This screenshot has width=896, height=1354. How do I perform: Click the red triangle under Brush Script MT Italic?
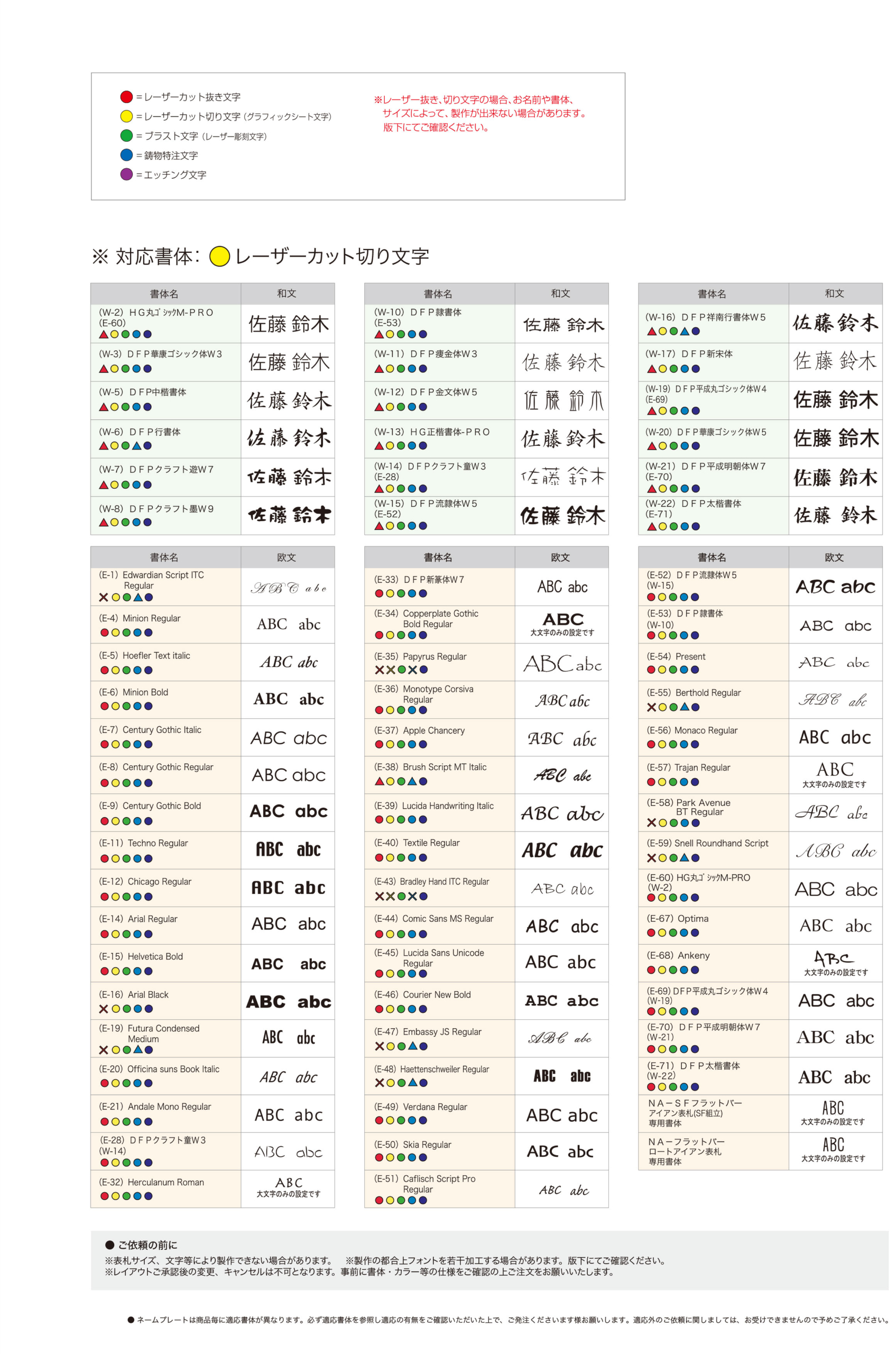click(x=379, y=781)
